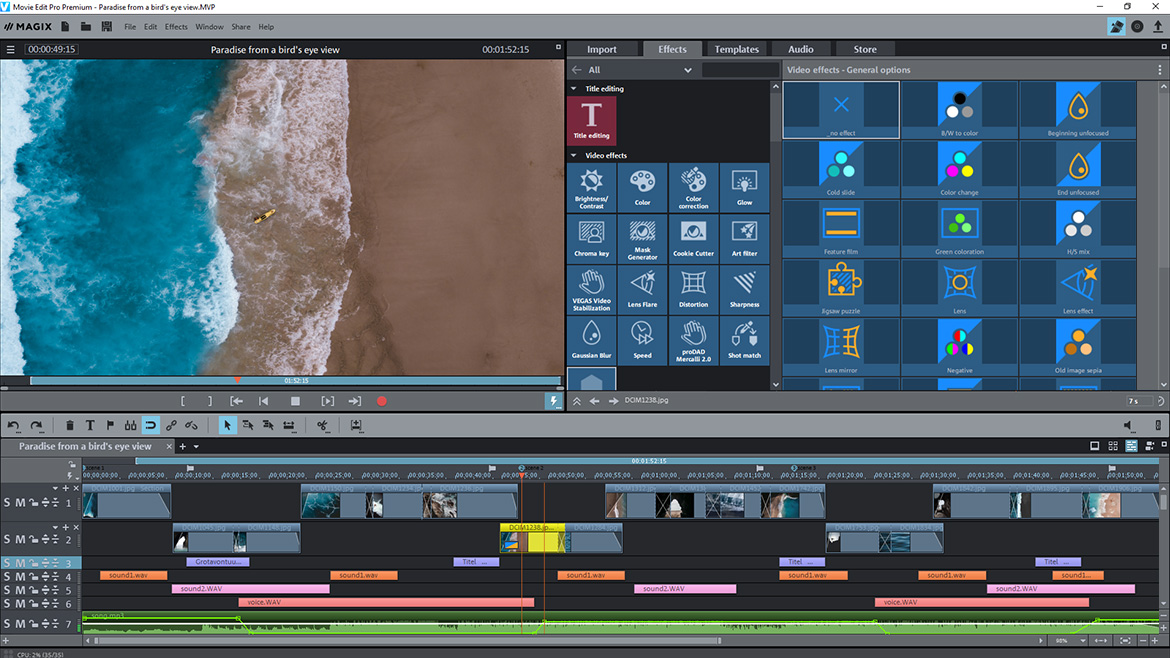Select the Shot match effect
Image resolution: width=1170 pixels, height=658 pixels.
(744, 340)
